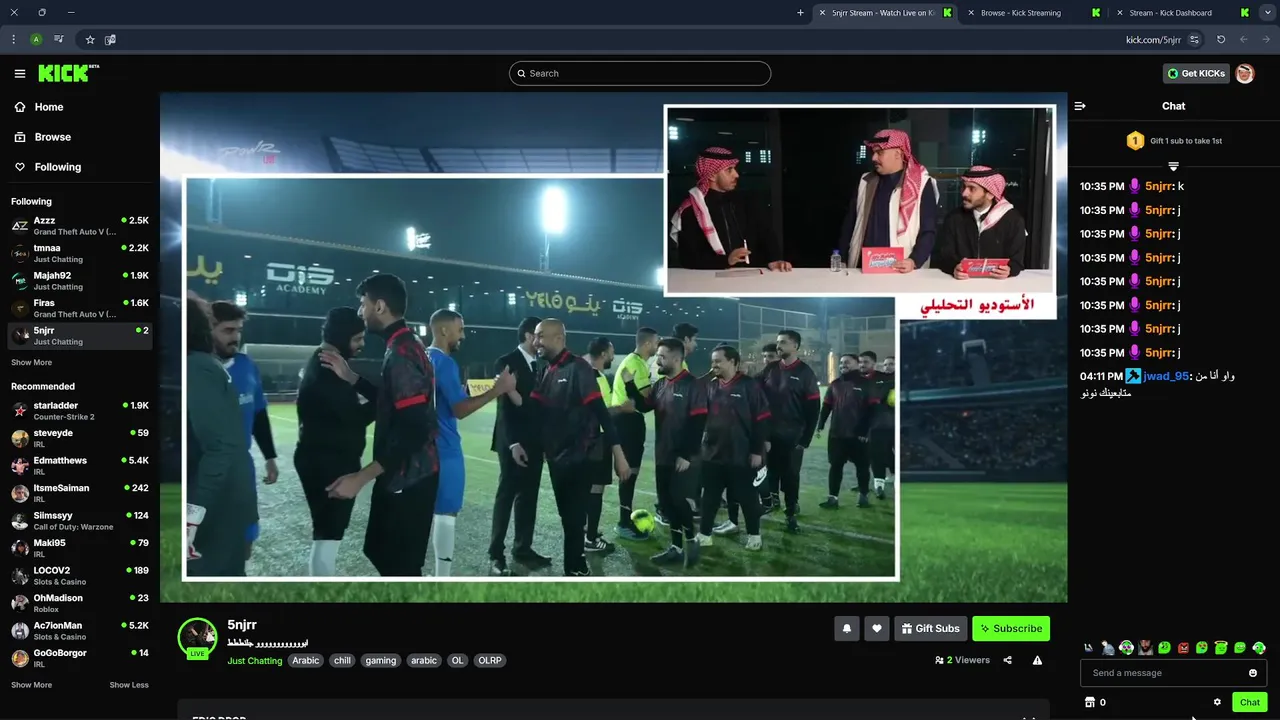
Task: Click the green Chat send button
Action: pos(1250,702)
